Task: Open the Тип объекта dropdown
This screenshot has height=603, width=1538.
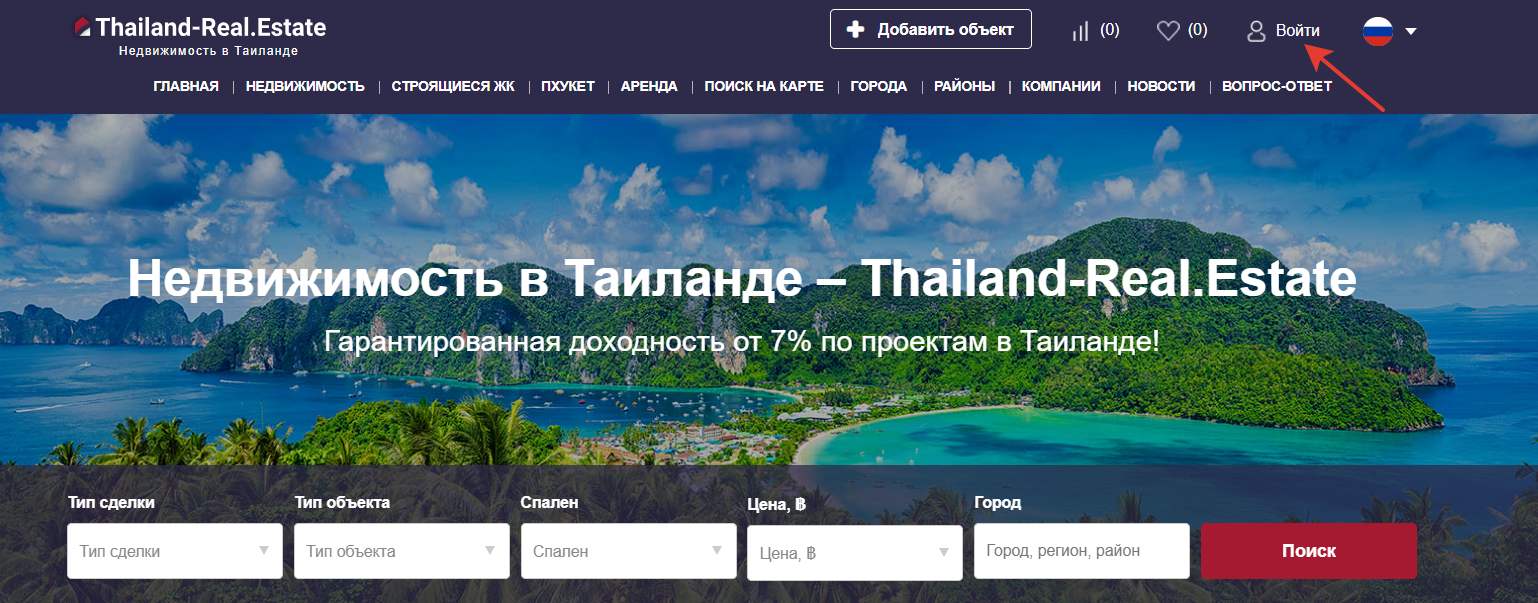Action: pyautogui.click(x=402, y=551)
